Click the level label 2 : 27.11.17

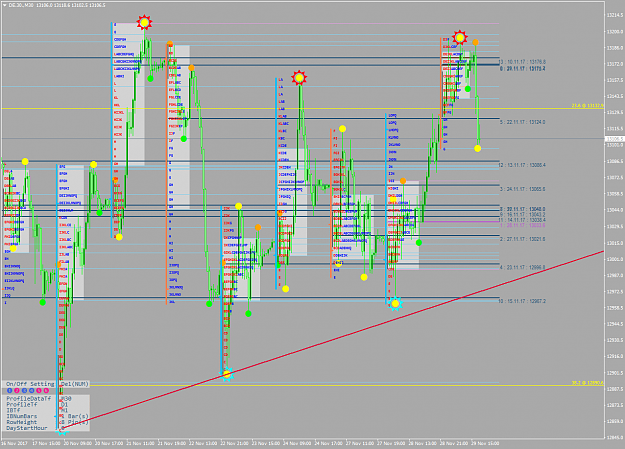(x=522, y=239)
